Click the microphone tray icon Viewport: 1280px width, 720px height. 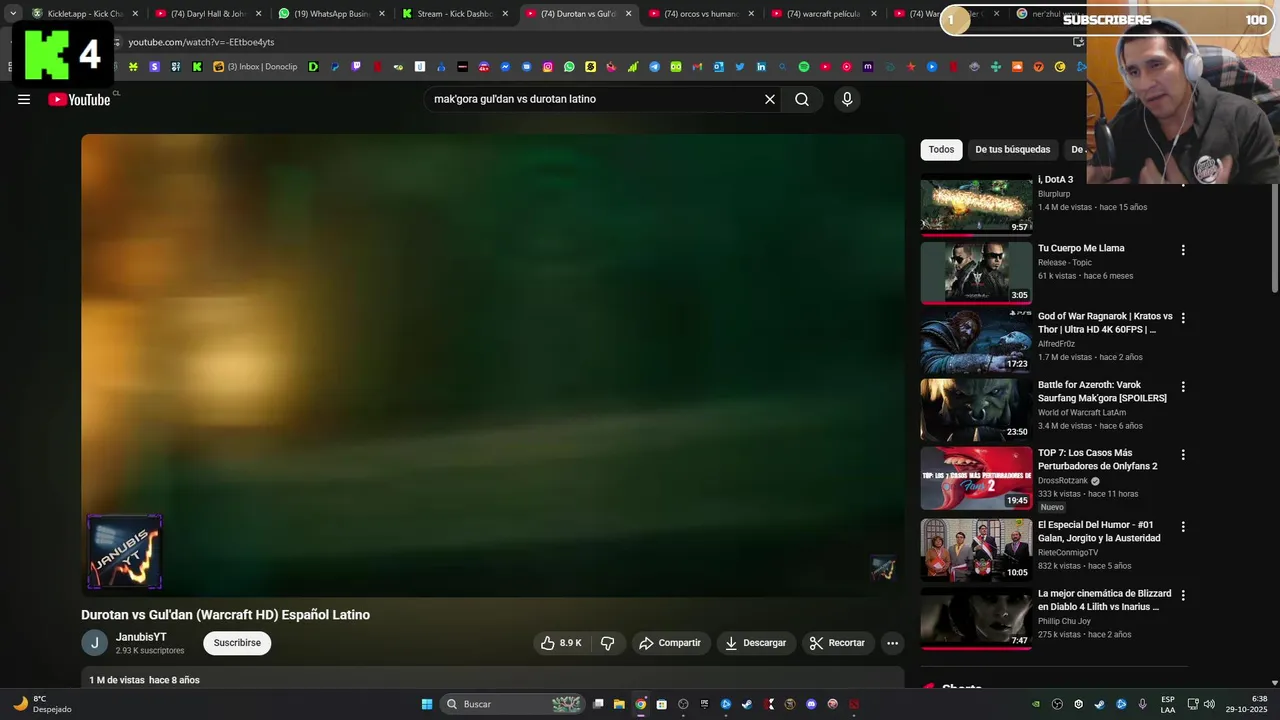(1142, 704)
